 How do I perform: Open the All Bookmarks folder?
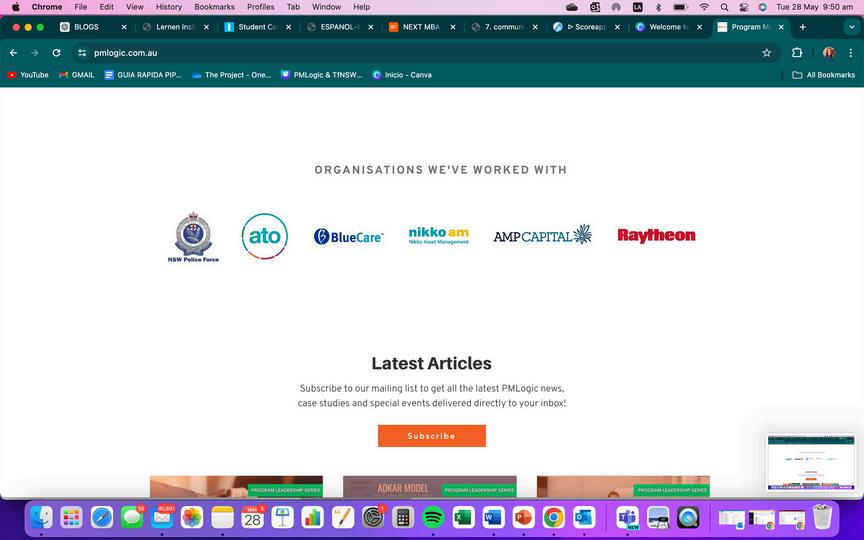(x=823, y=75)
